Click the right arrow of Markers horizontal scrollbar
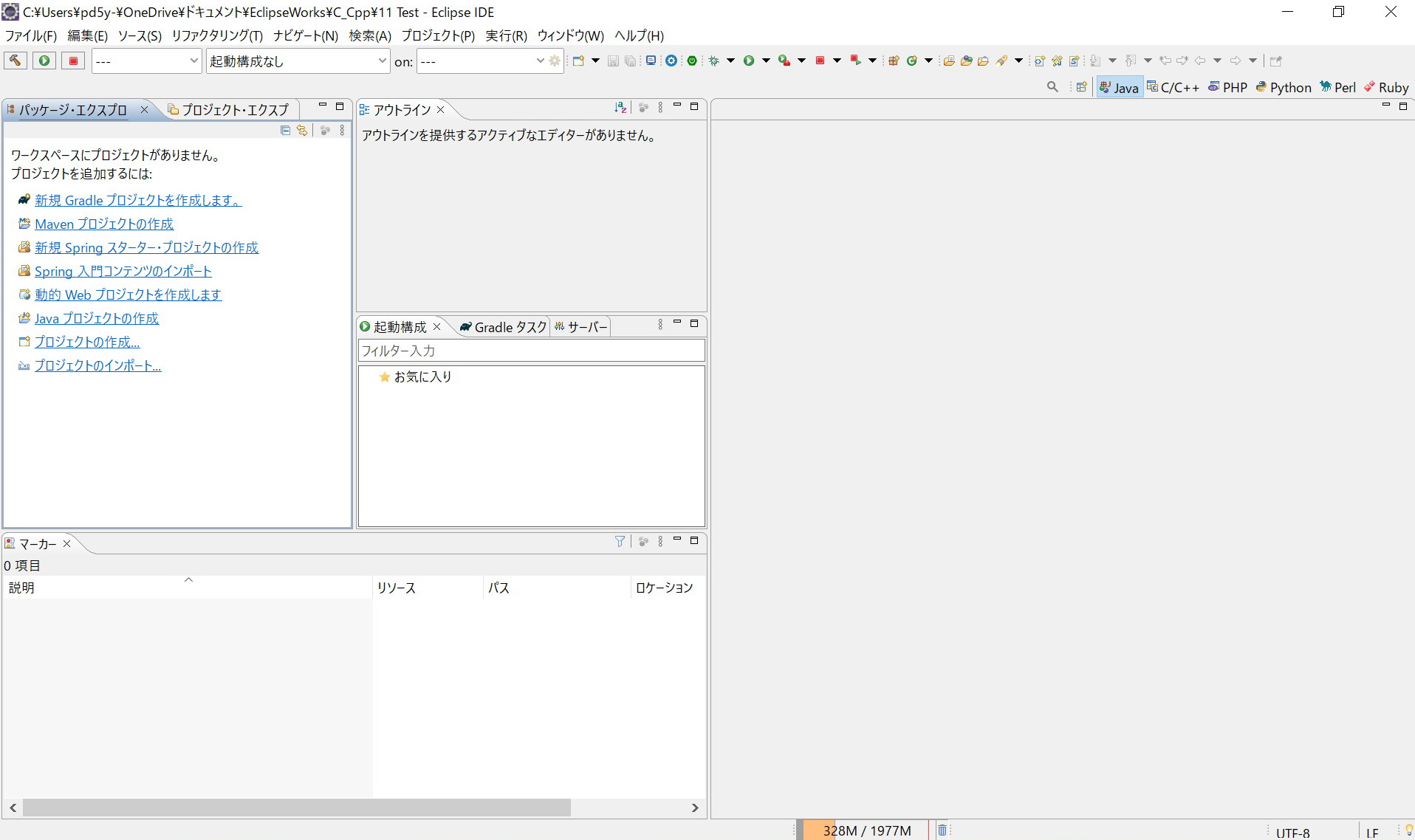The image size is (1415, 840). click(x=694, y=808)
